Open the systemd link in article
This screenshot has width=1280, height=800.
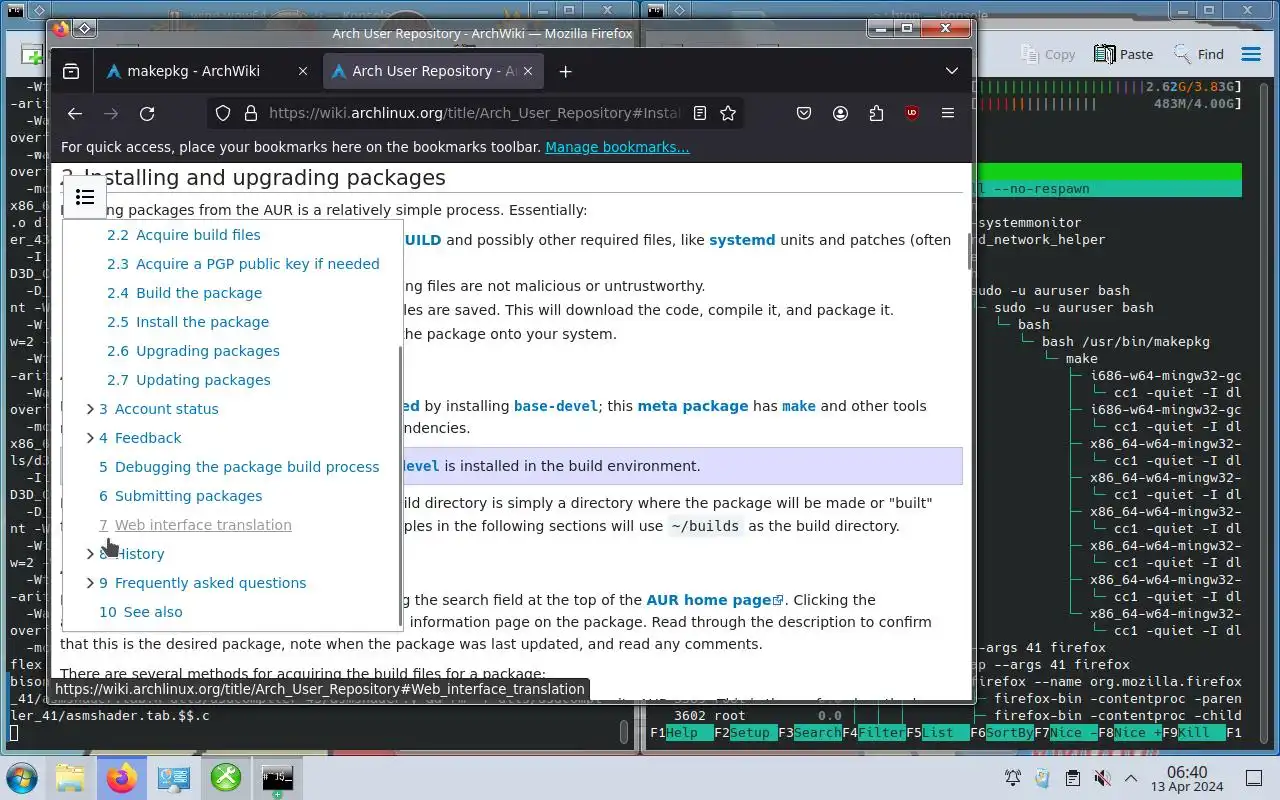(x=742, y=240)
